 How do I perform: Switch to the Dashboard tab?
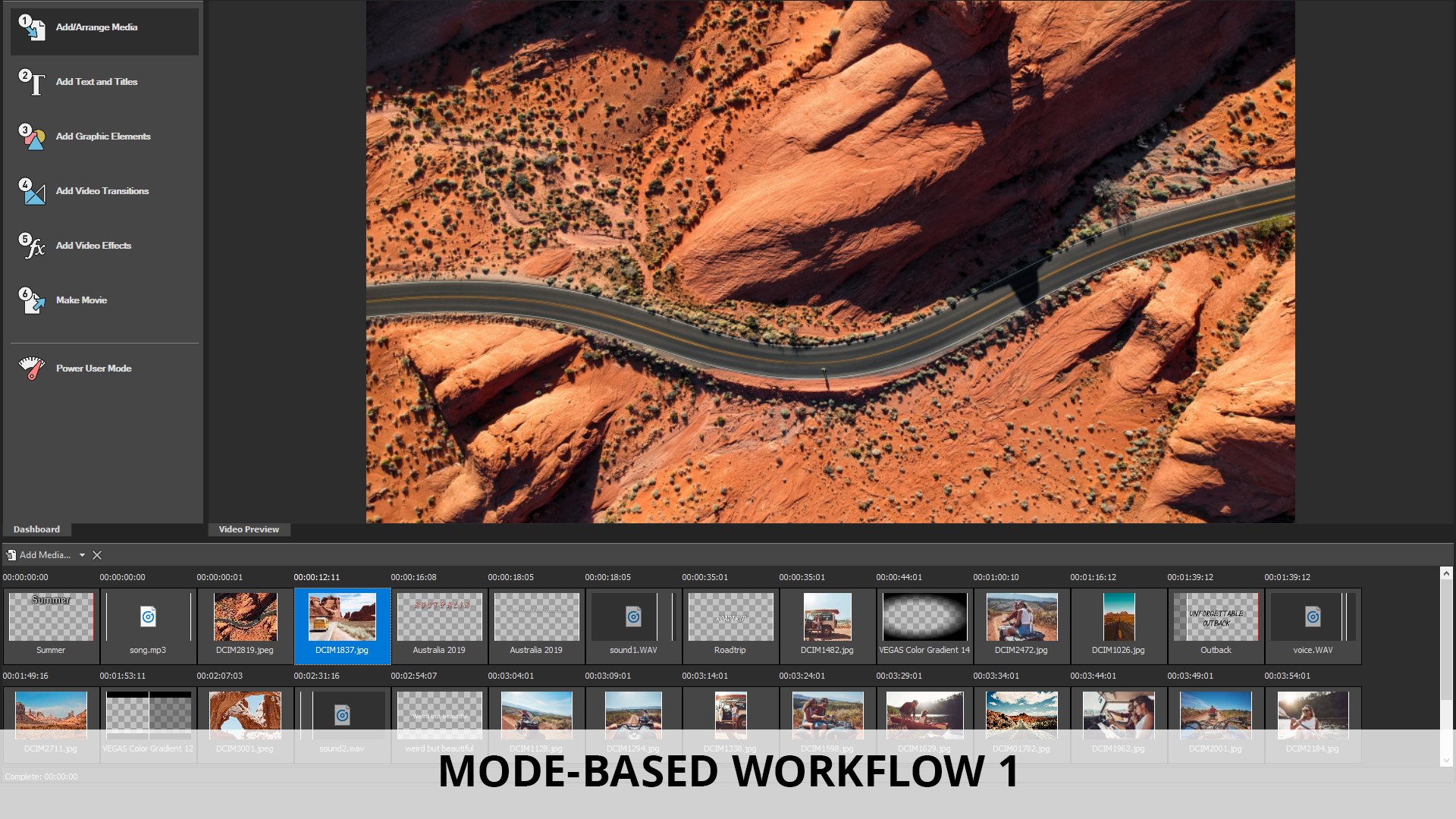(36, 529)
